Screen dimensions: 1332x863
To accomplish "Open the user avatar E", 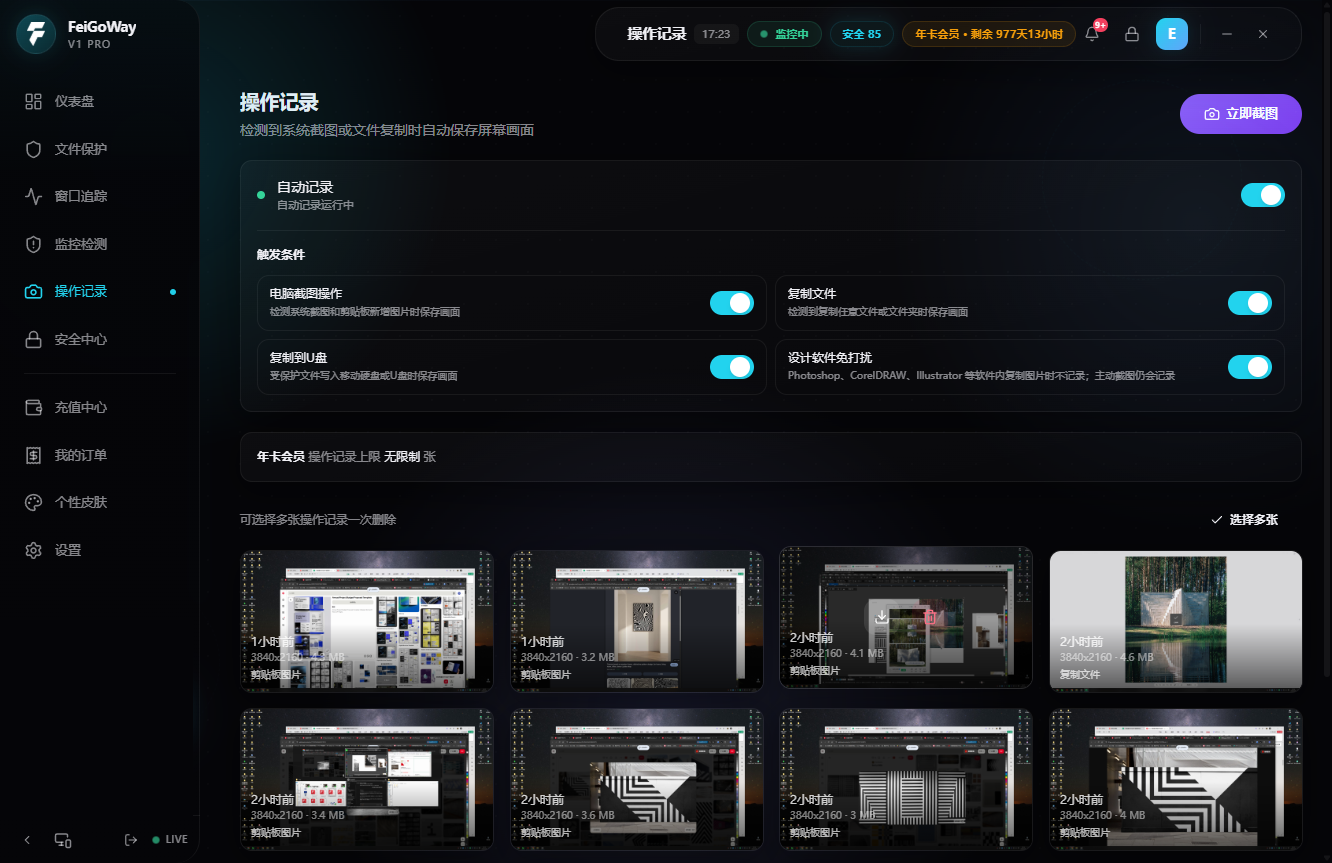I will [x=1172, y=34].
